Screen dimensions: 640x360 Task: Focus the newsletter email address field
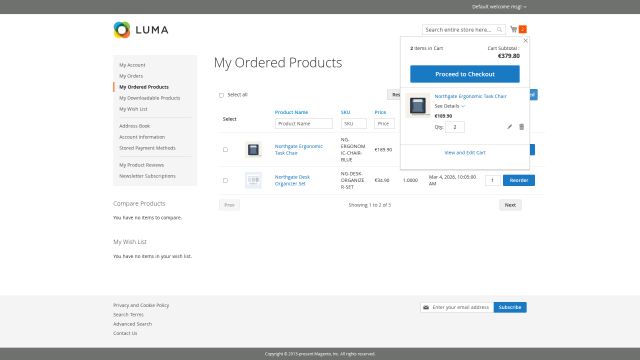(x=457, y=307)
